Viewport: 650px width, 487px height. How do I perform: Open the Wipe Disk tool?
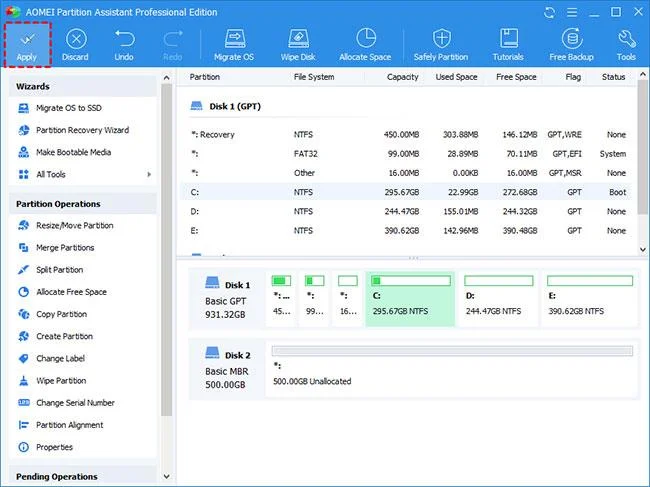click(x=298, y=44)
